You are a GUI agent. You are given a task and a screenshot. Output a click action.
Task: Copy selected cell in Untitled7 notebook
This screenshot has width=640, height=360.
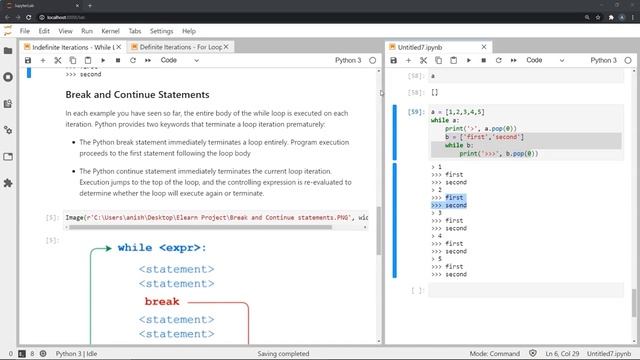pos(438,60)
